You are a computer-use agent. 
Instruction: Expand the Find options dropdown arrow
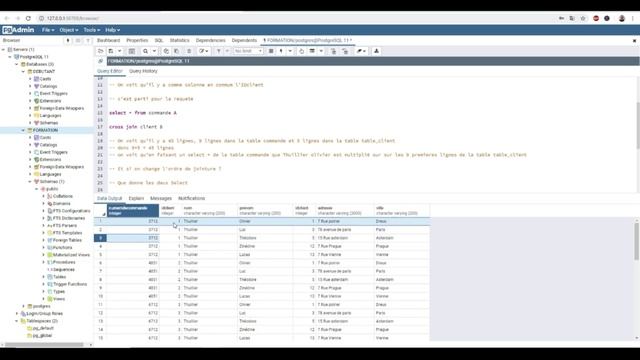(154, 51)
